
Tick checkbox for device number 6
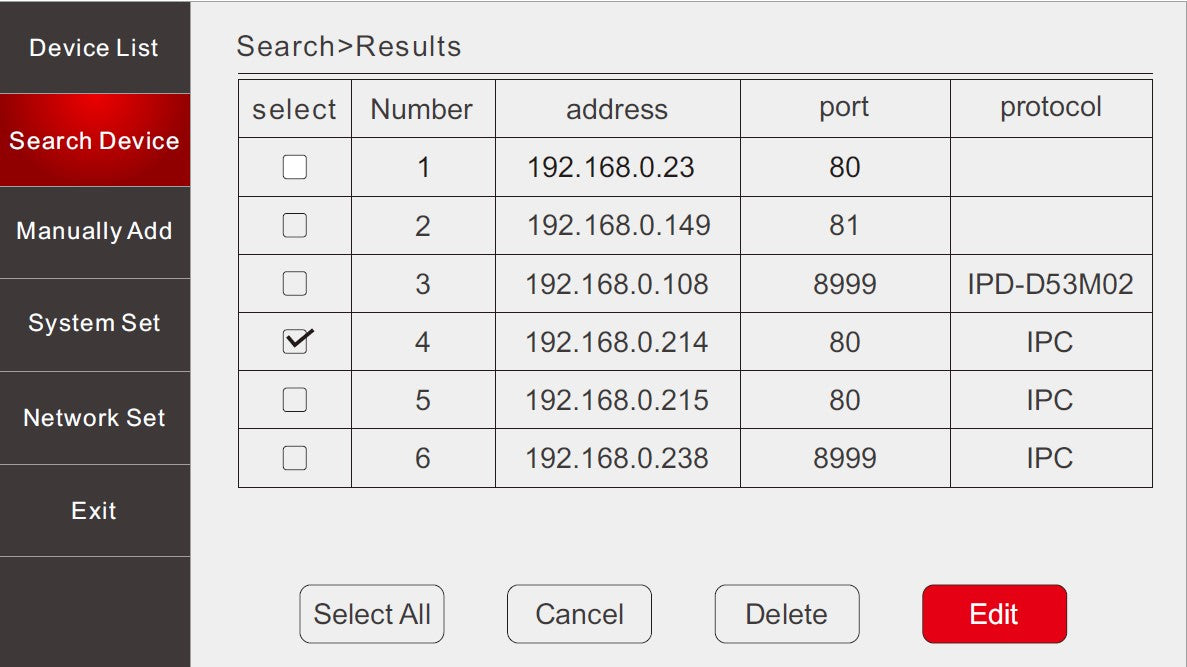point(295,458)
